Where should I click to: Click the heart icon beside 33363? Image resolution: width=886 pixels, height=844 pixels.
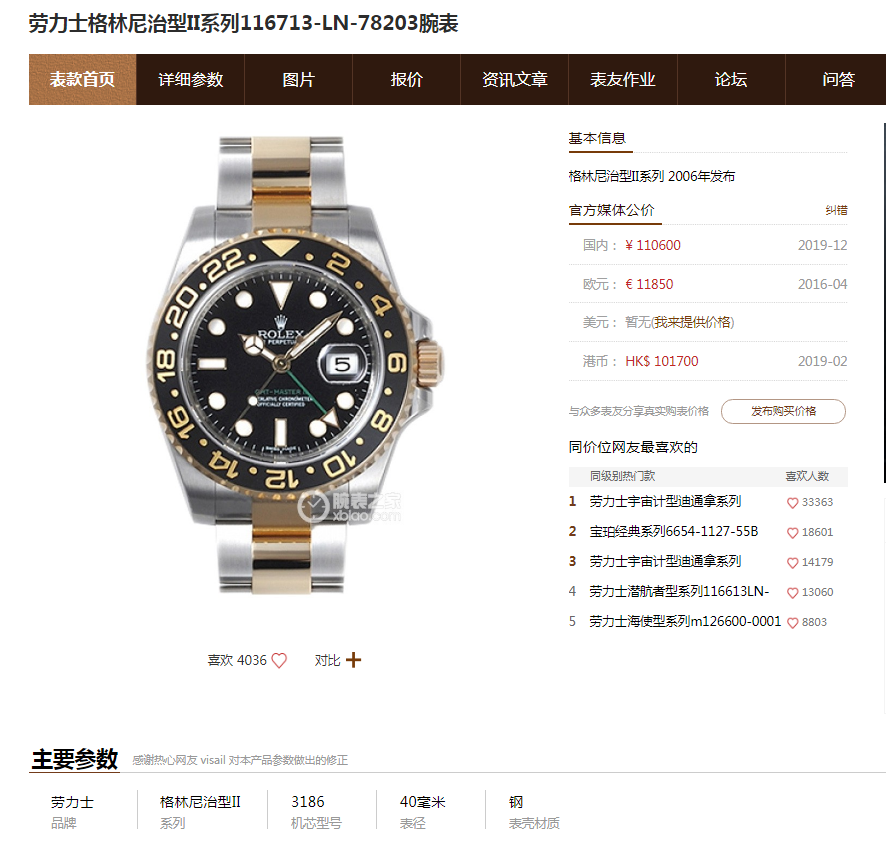coord(792,503)
